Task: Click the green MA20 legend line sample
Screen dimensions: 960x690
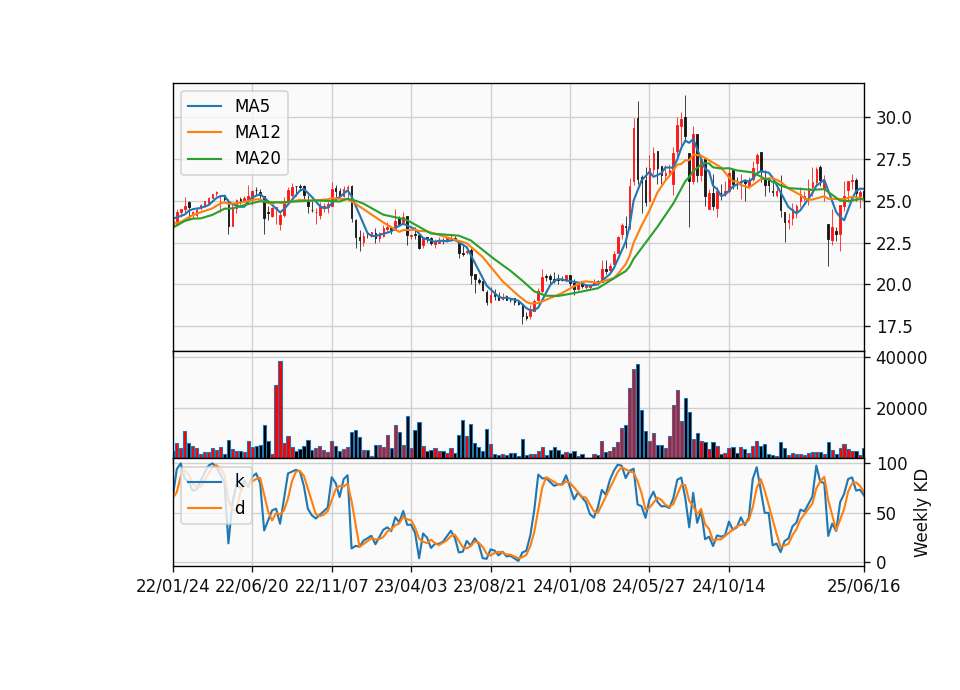Action: (204, 159)
